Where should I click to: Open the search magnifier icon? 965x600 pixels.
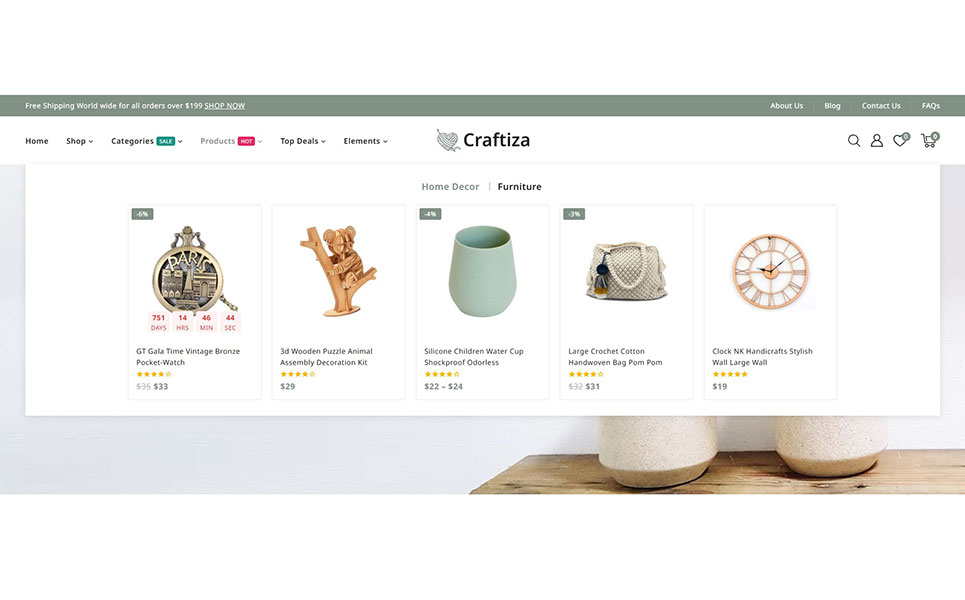pyautogui.click(x=854, y=141)
